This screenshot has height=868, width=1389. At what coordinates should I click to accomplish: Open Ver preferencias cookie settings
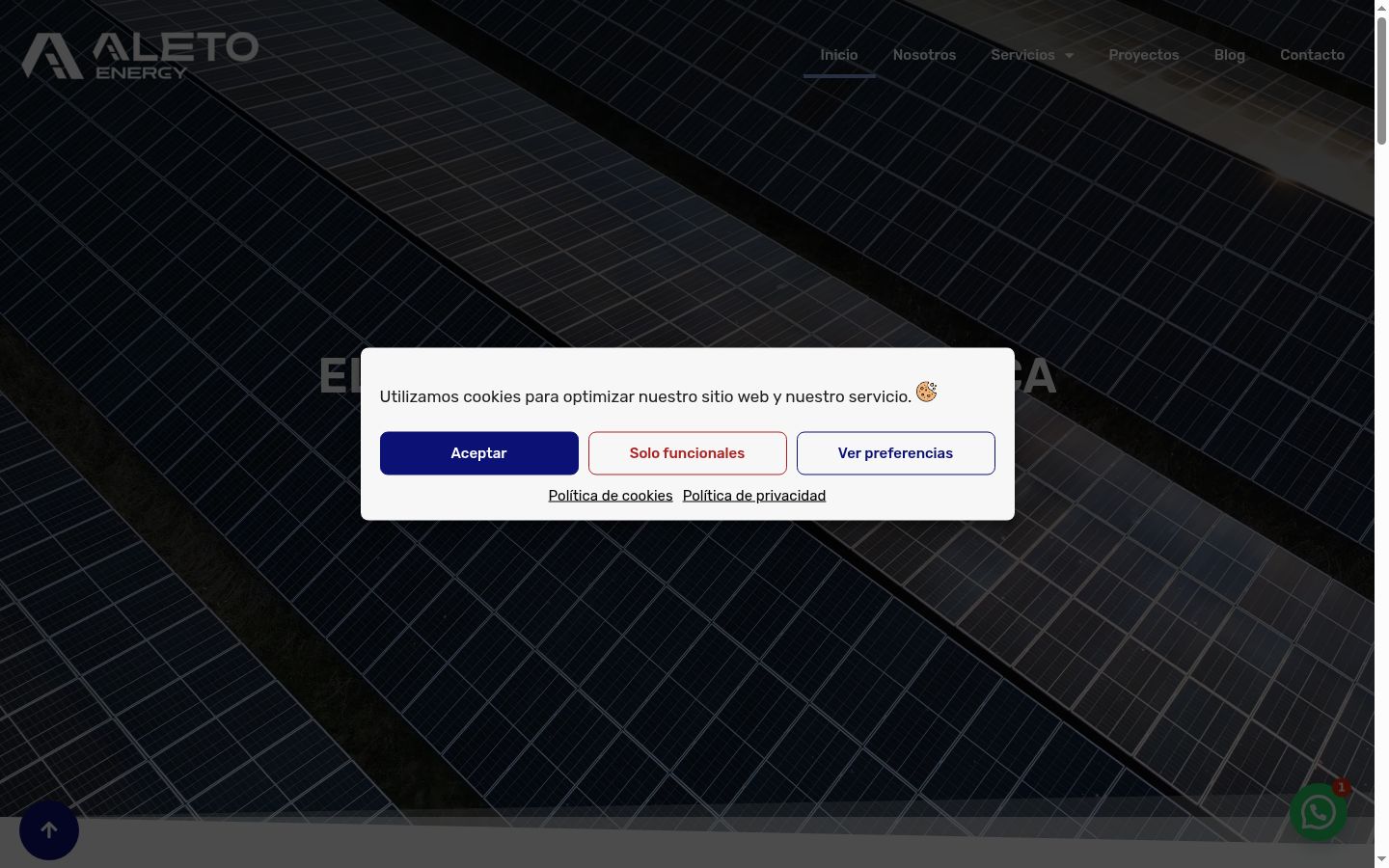click(x=896, y=453)
